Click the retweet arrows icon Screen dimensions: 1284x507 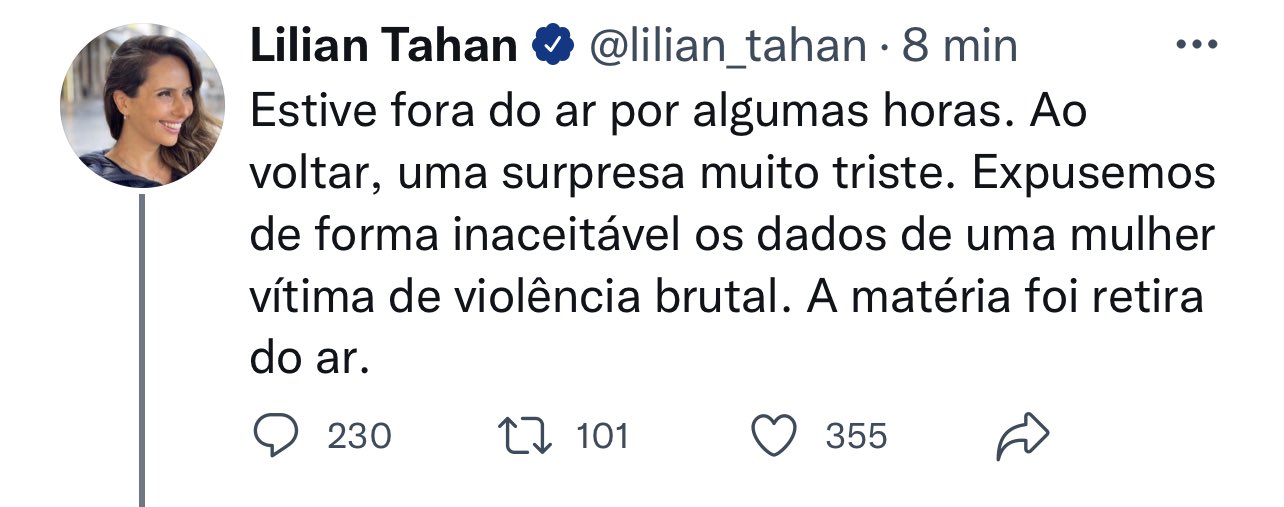525,437
